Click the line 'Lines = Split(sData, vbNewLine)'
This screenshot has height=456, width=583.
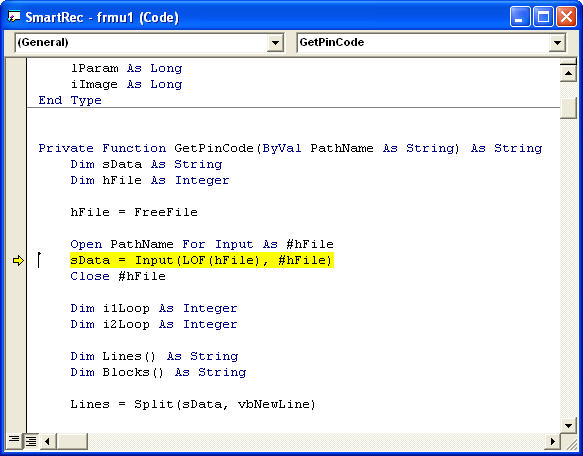(193, 404)
